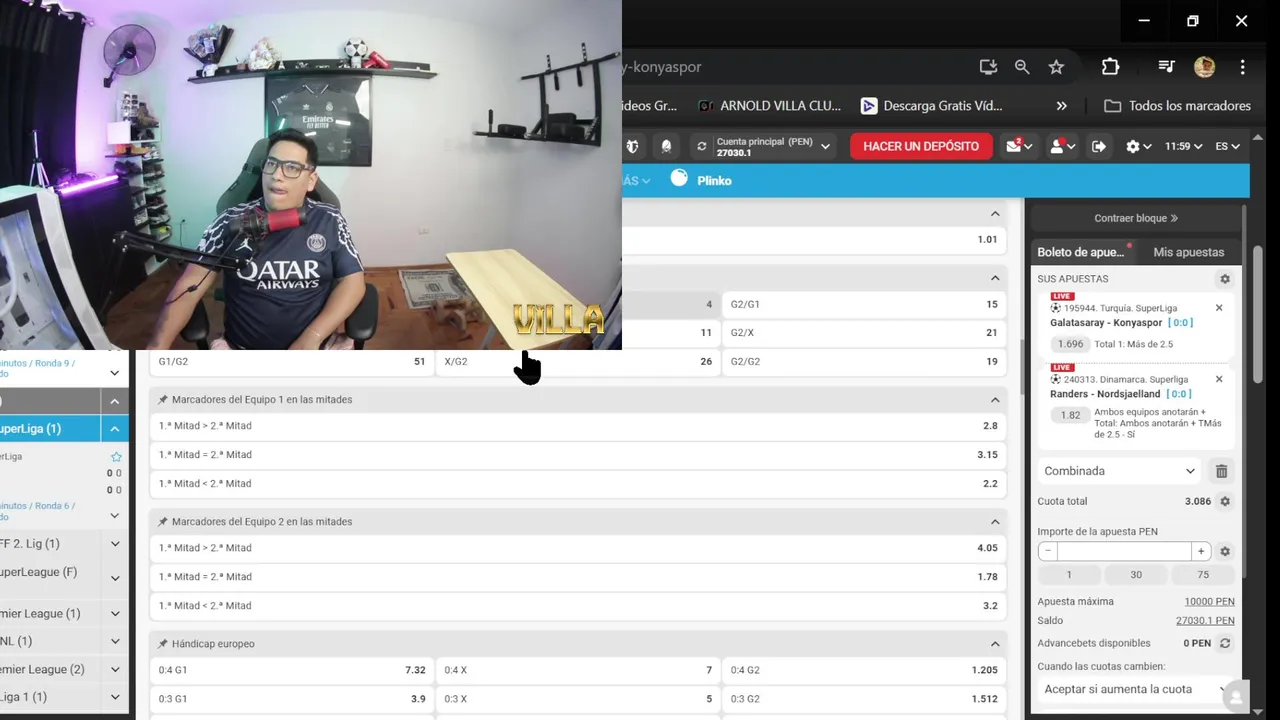Expand the Liga 1 (1) sidebar item

[115, 697]
